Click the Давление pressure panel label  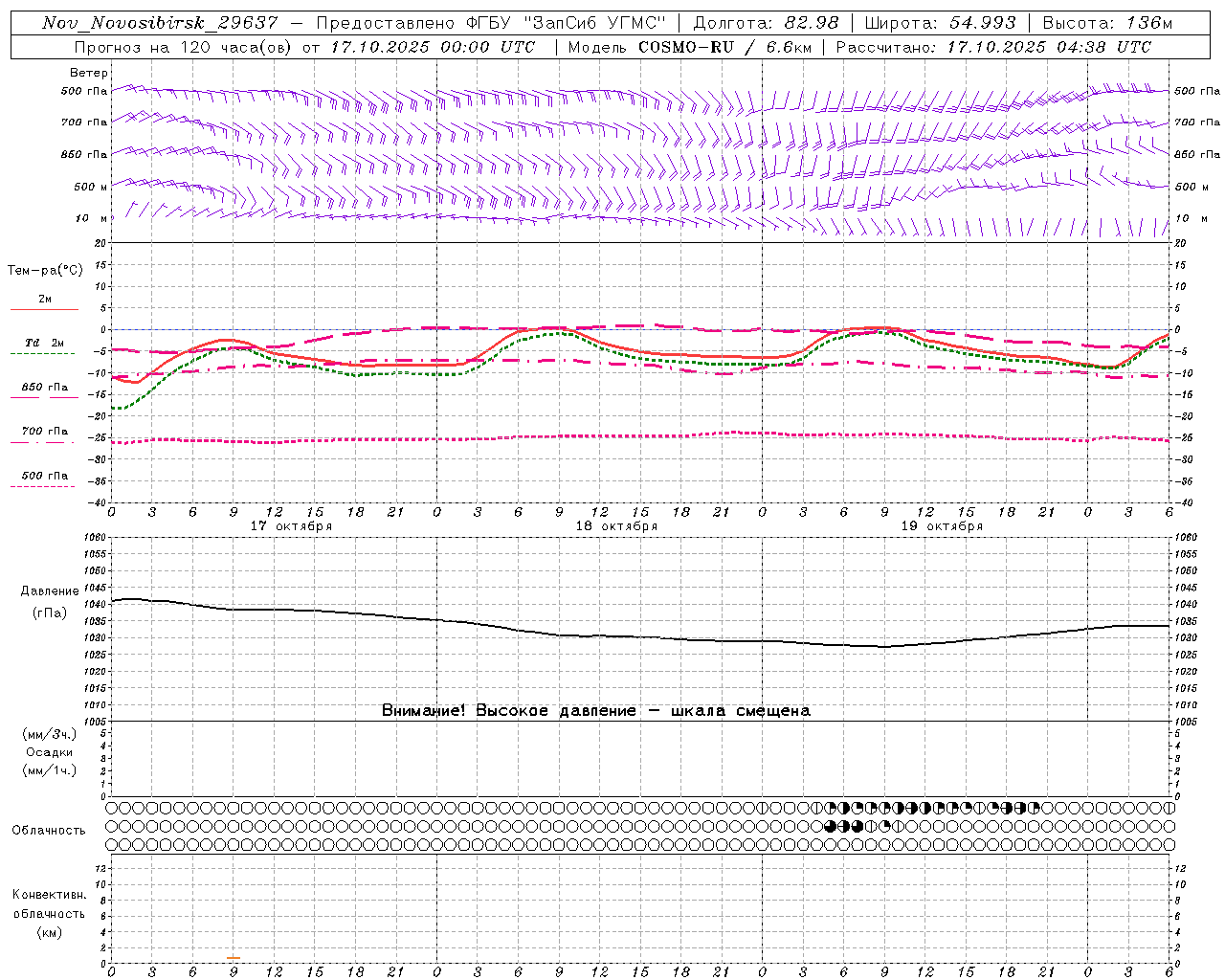point(50,591)
